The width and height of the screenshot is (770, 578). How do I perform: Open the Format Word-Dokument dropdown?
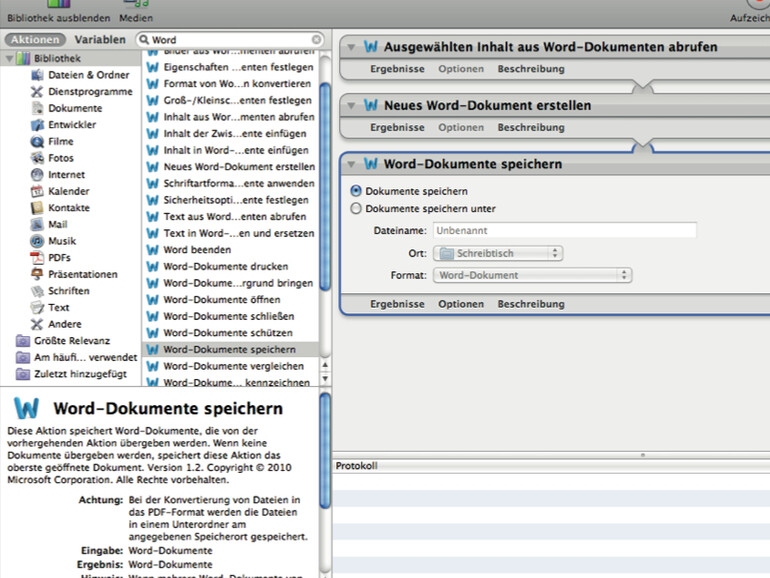533,275
